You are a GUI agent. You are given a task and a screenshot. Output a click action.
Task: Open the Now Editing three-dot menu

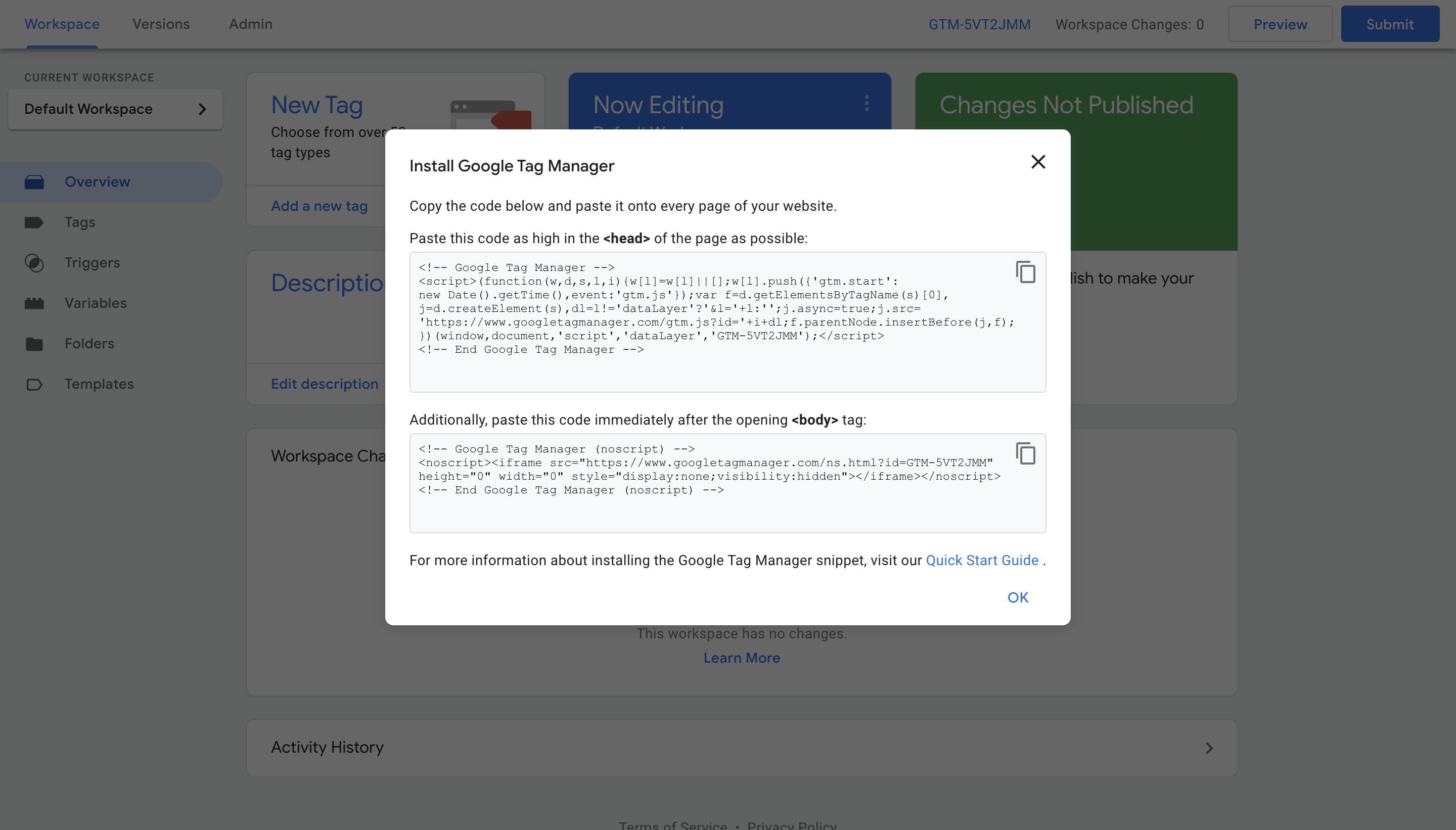(867, 103)
